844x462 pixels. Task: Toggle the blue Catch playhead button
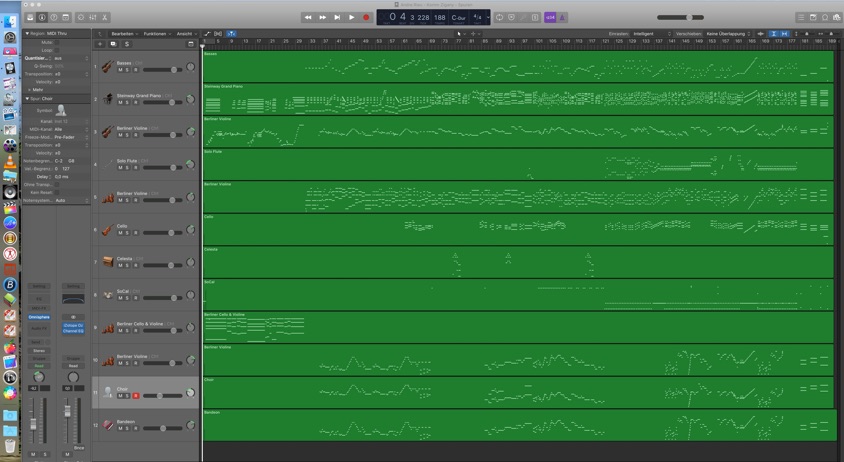click(x=231, y=33)
